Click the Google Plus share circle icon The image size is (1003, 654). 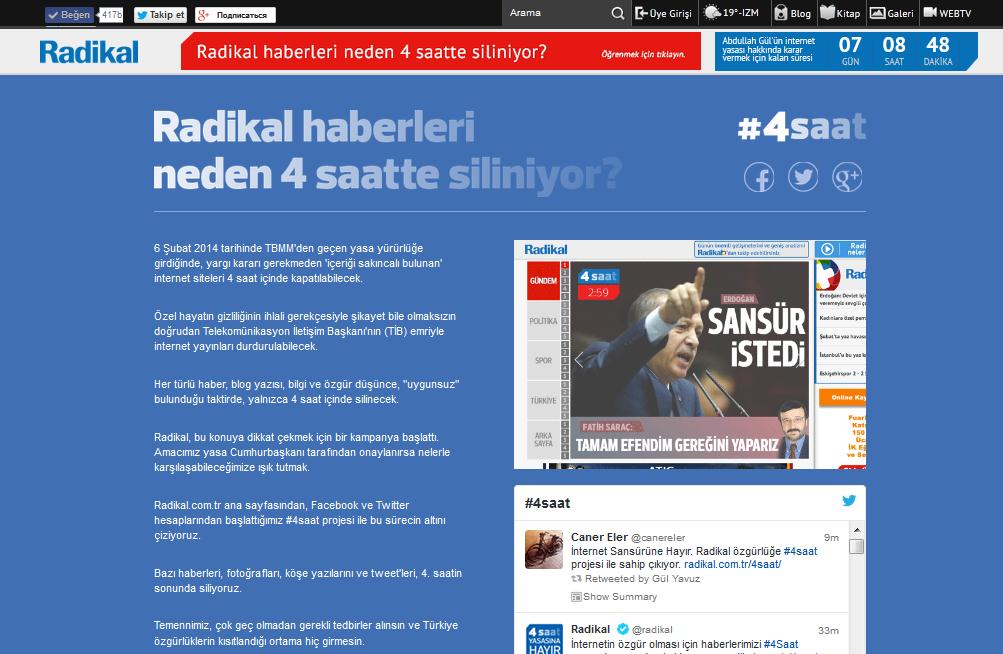pyautogui.click(x=847, y=178)
